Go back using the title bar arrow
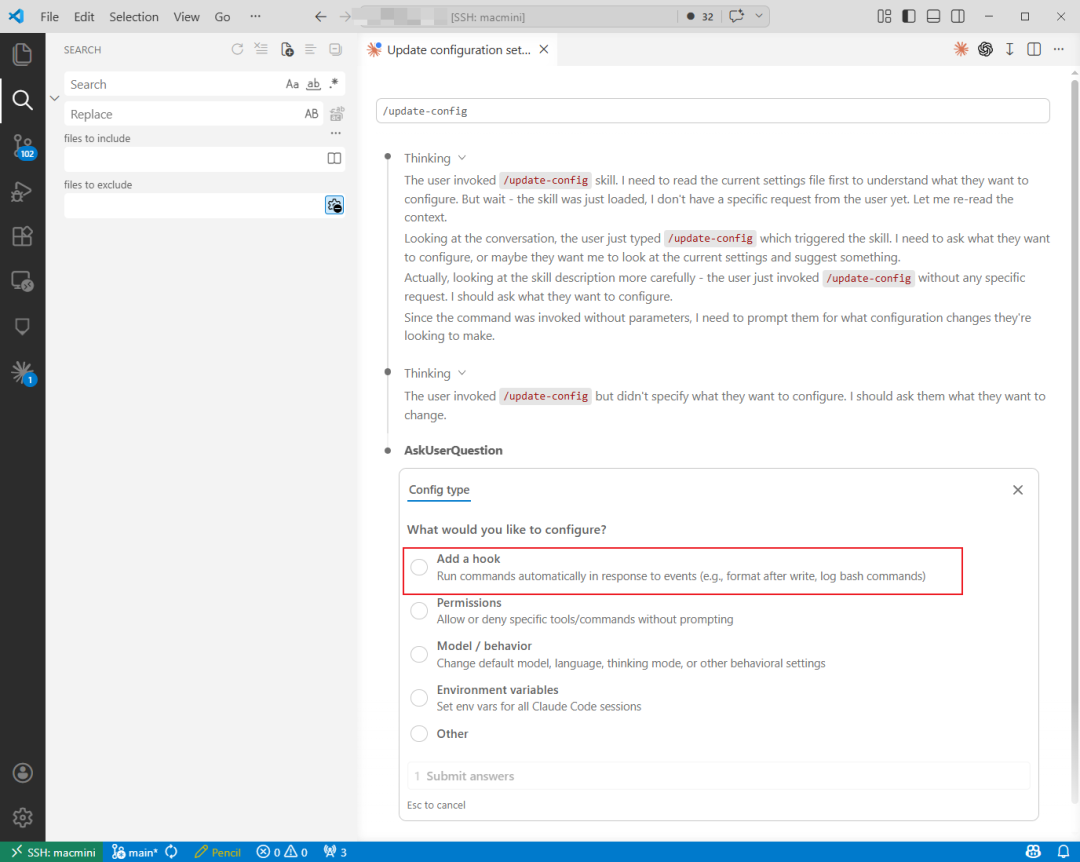This screenshot has height=862, width=1080. tap(321, 17)
